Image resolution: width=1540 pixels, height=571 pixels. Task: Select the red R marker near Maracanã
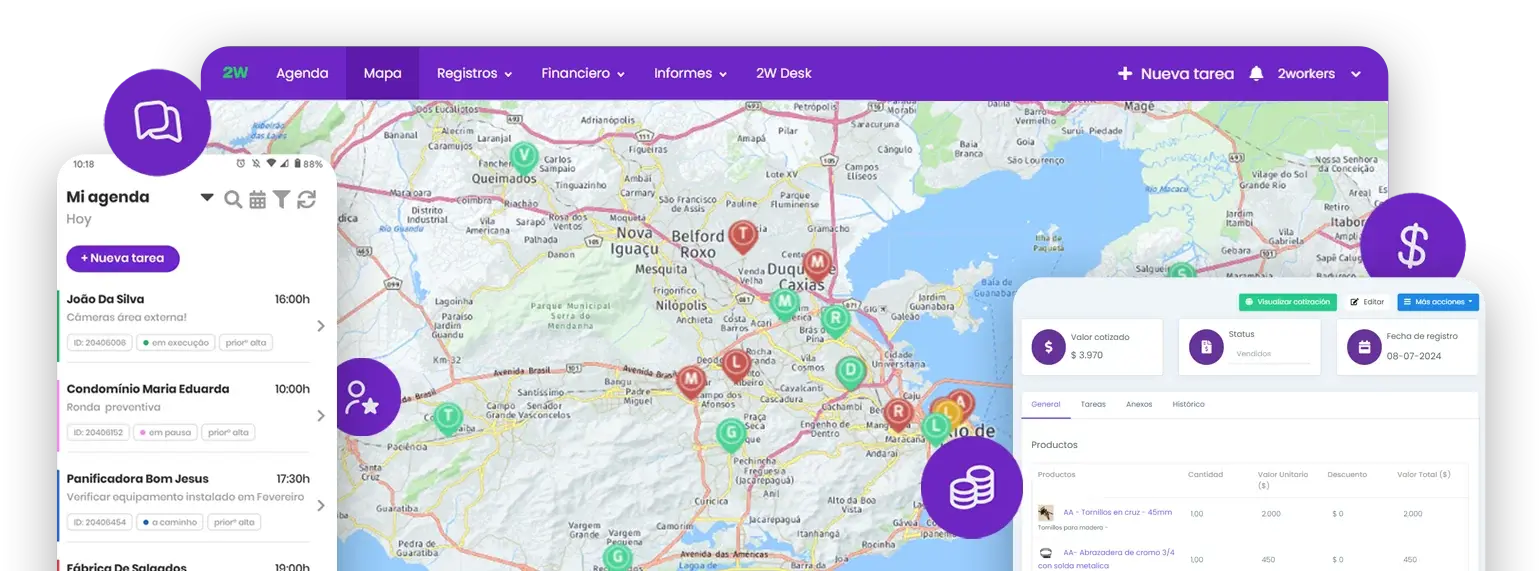pyautogui.click(x=899, y=414)
